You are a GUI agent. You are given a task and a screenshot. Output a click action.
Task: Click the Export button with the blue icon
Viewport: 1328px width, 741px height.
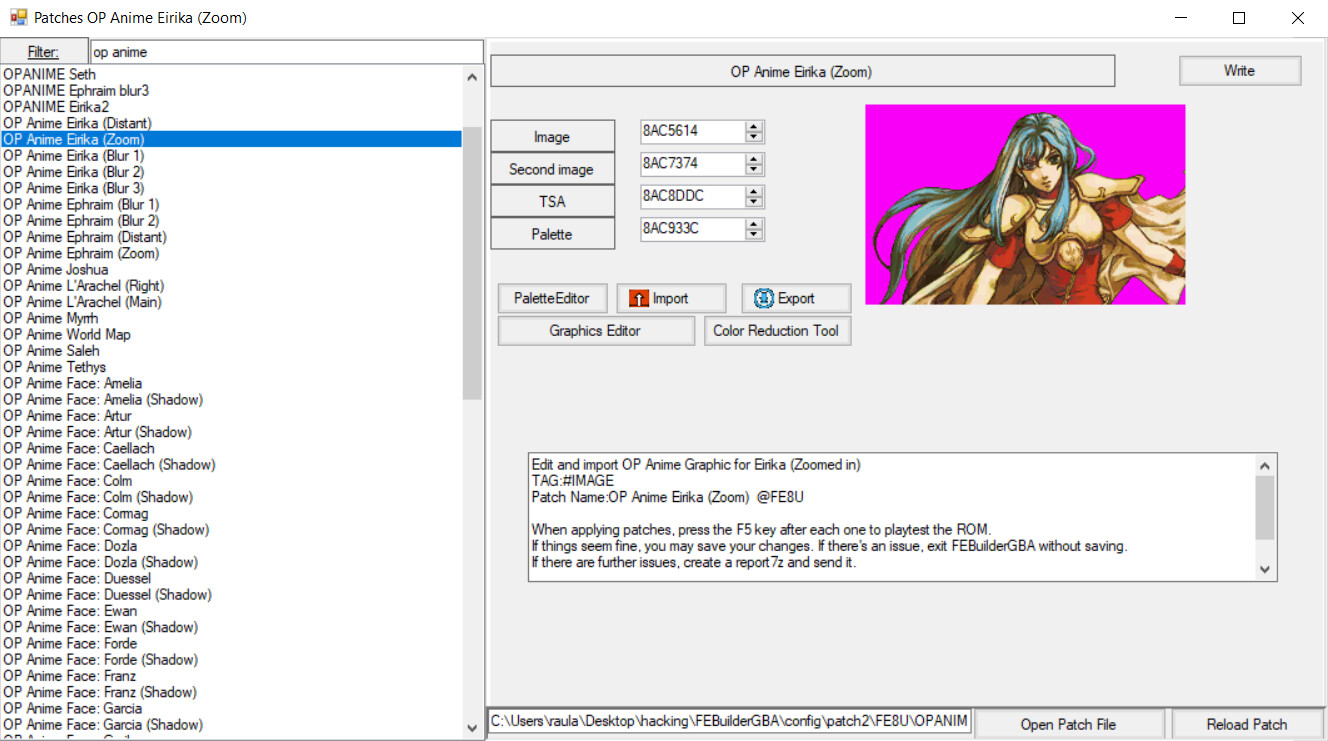pyautogui.click(x=796, y=298)
